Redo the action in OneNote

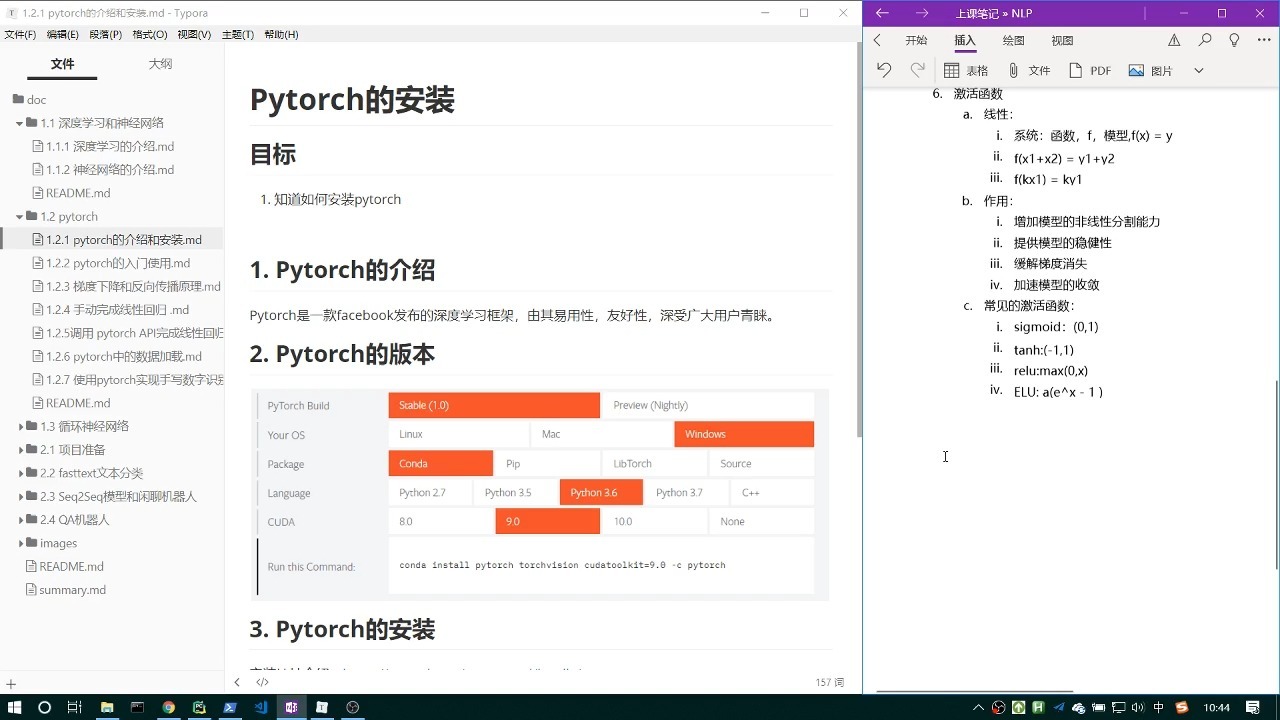[x=917, y=70]
